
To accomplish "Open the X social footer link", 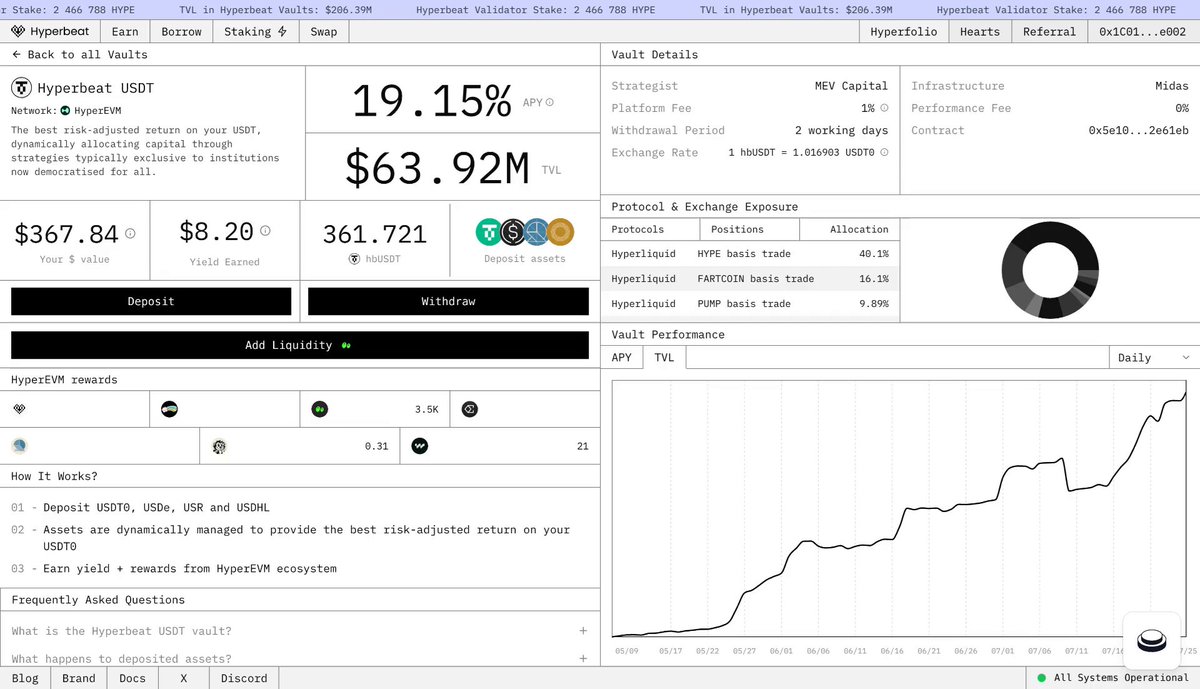I will (x=183, y=678).
